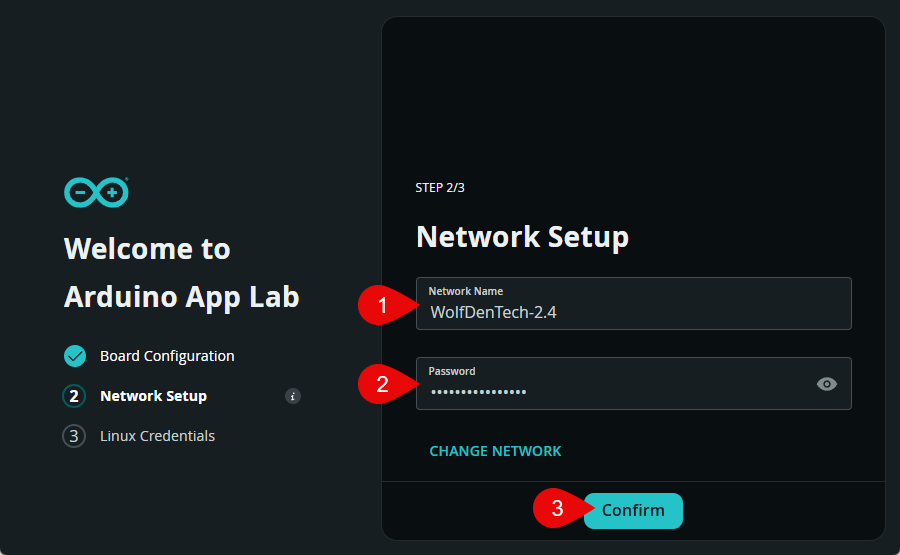Viewport: 900px width, 555px height.
Task: Select Network Setup step in sidebar
Action: point(153,396)
